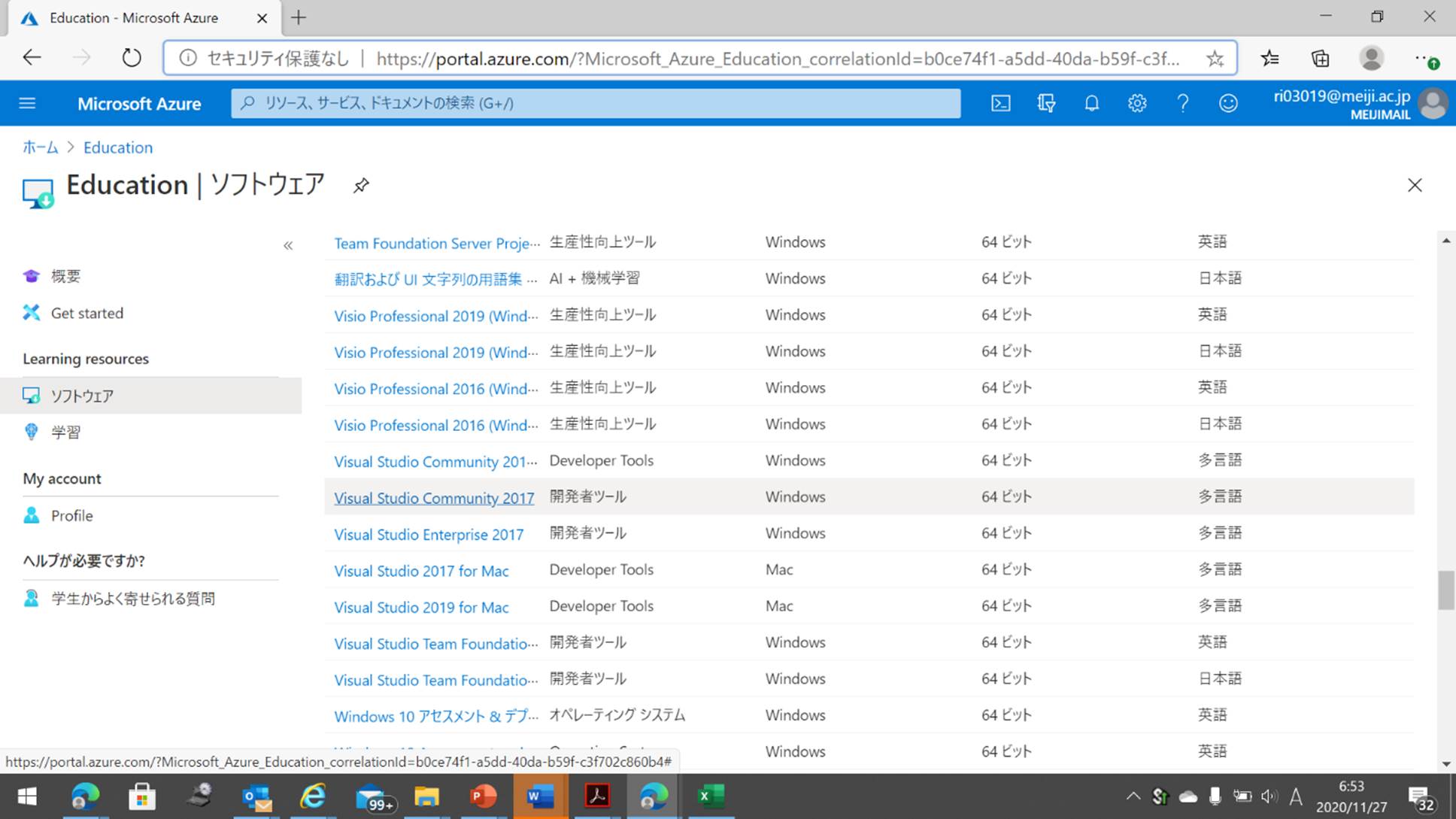Open Azure portal settings gear
Image resolution: width=1456 pixels, height=819 pixels.
(1137, 103)
